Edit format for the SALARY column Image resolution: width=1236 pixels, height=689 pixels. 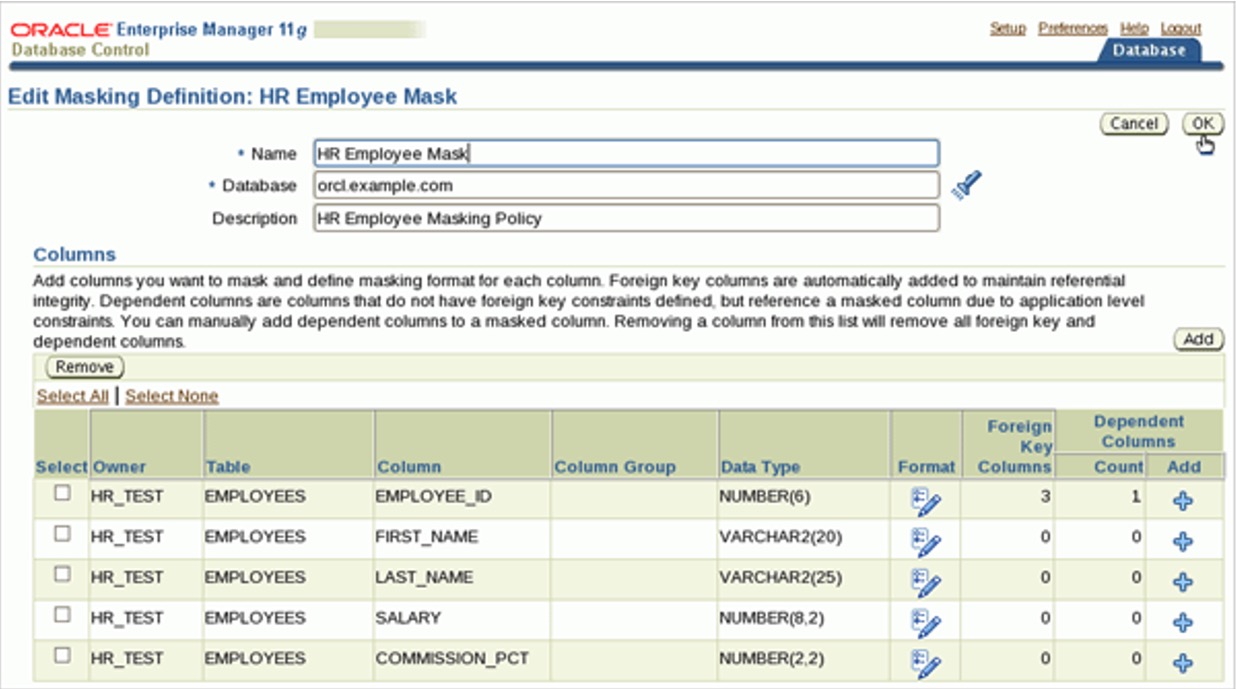(x=926, y=622)
